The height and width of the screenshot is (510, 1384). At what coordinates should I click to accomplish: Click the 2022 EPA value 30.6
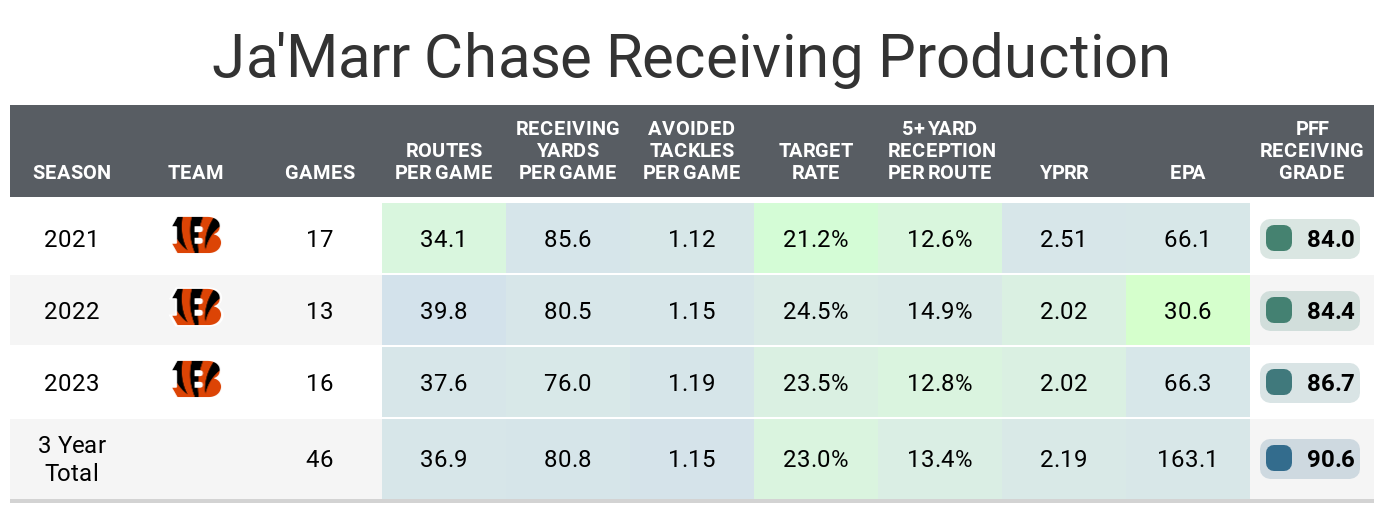click(x=1187, y=310)
